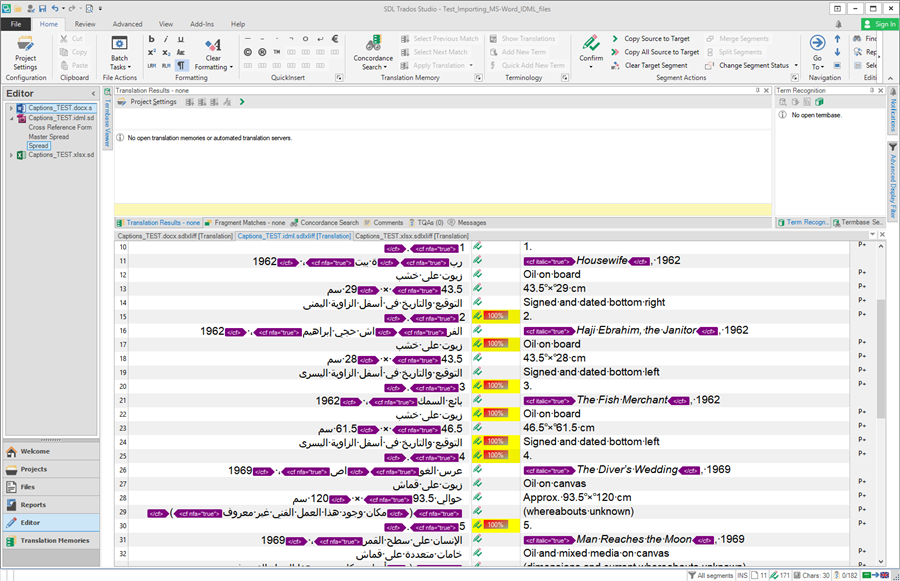The height and width of the screenshot is (581, 900).
Task: Toggle display of formatting marks (pilcrow)
Action: 181,65
